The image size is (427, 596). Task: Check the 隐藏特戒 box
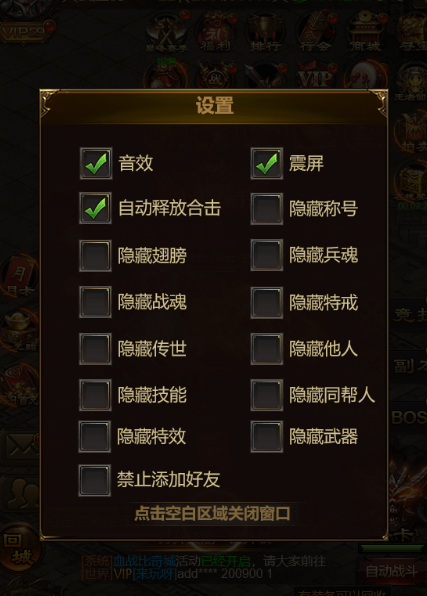point(267,303)
